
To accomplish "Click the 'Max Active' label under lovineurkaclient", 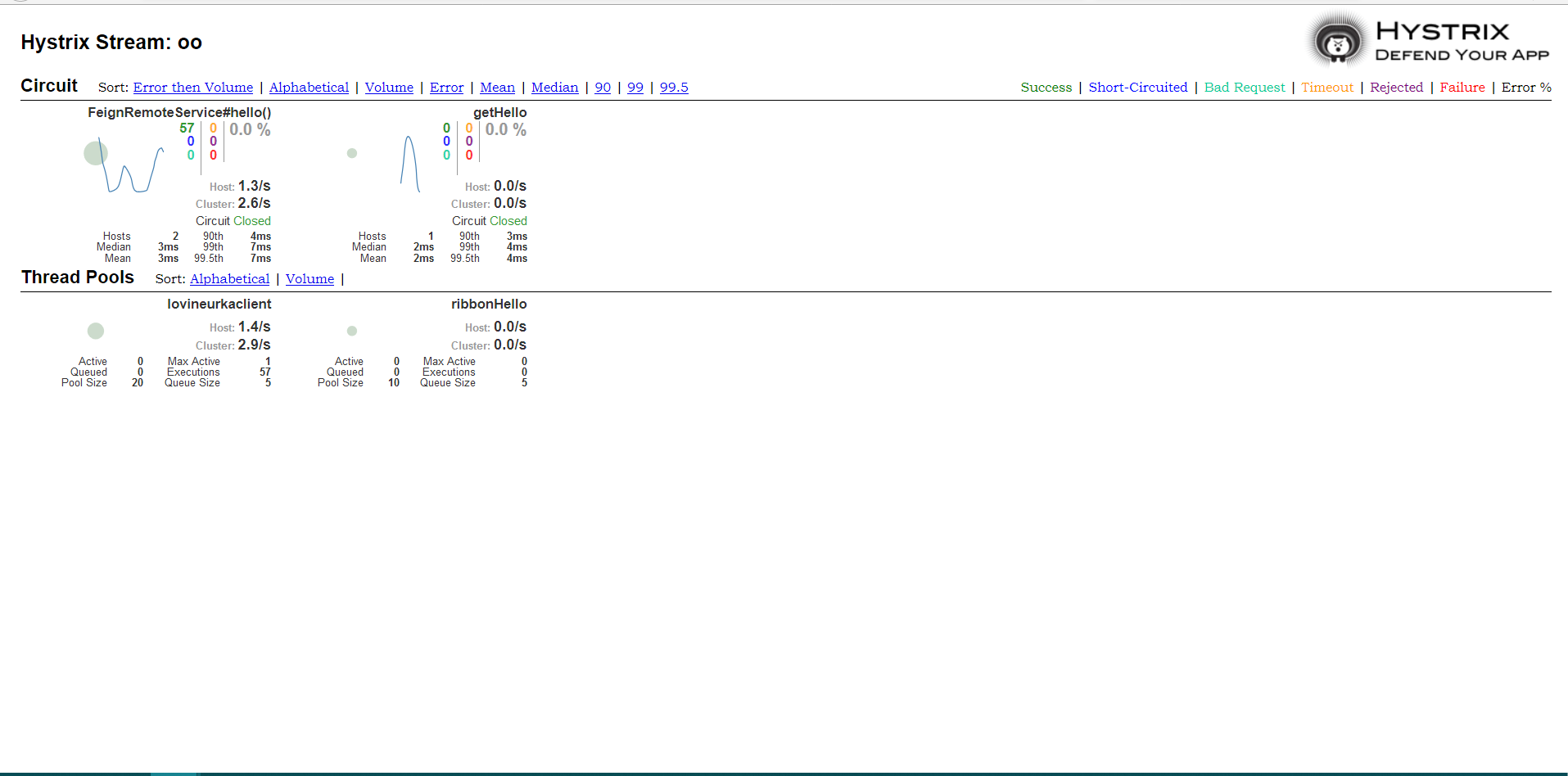I will (194, 362).
